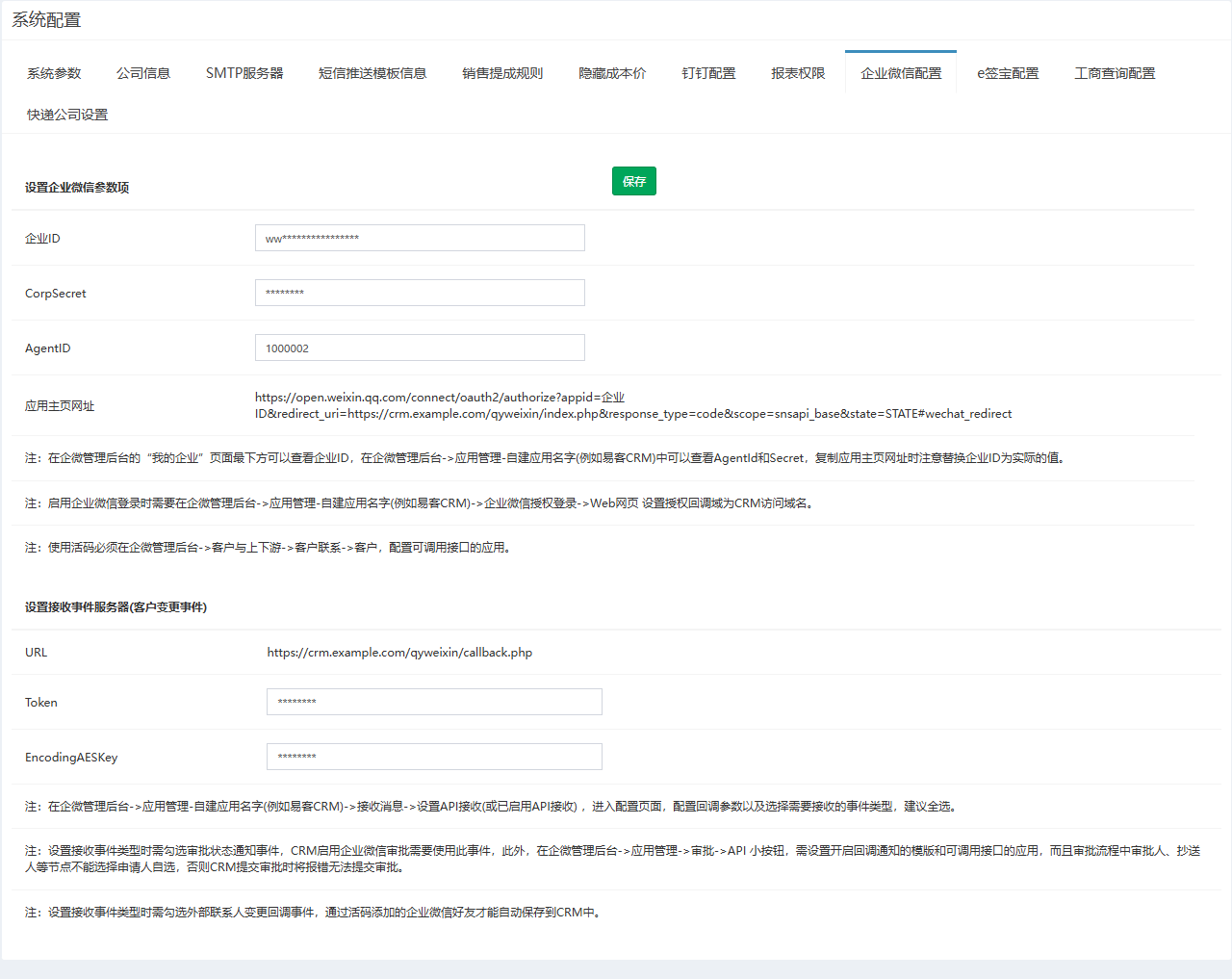The width and height of the screenshot is (1232, 979).
Task: Click the note about viewing 企业ID in 我的企业
Action: 548,458
